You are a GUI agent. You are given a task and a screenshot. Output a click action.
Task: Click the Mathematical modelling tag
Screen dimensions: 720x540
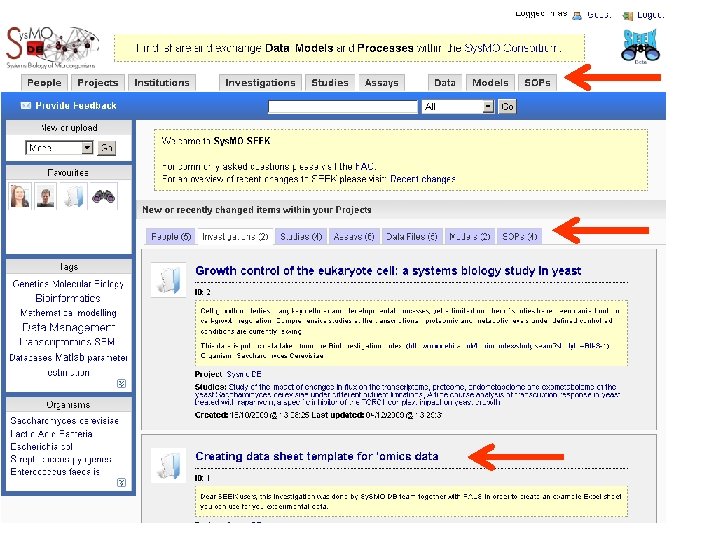coord(68,313)
